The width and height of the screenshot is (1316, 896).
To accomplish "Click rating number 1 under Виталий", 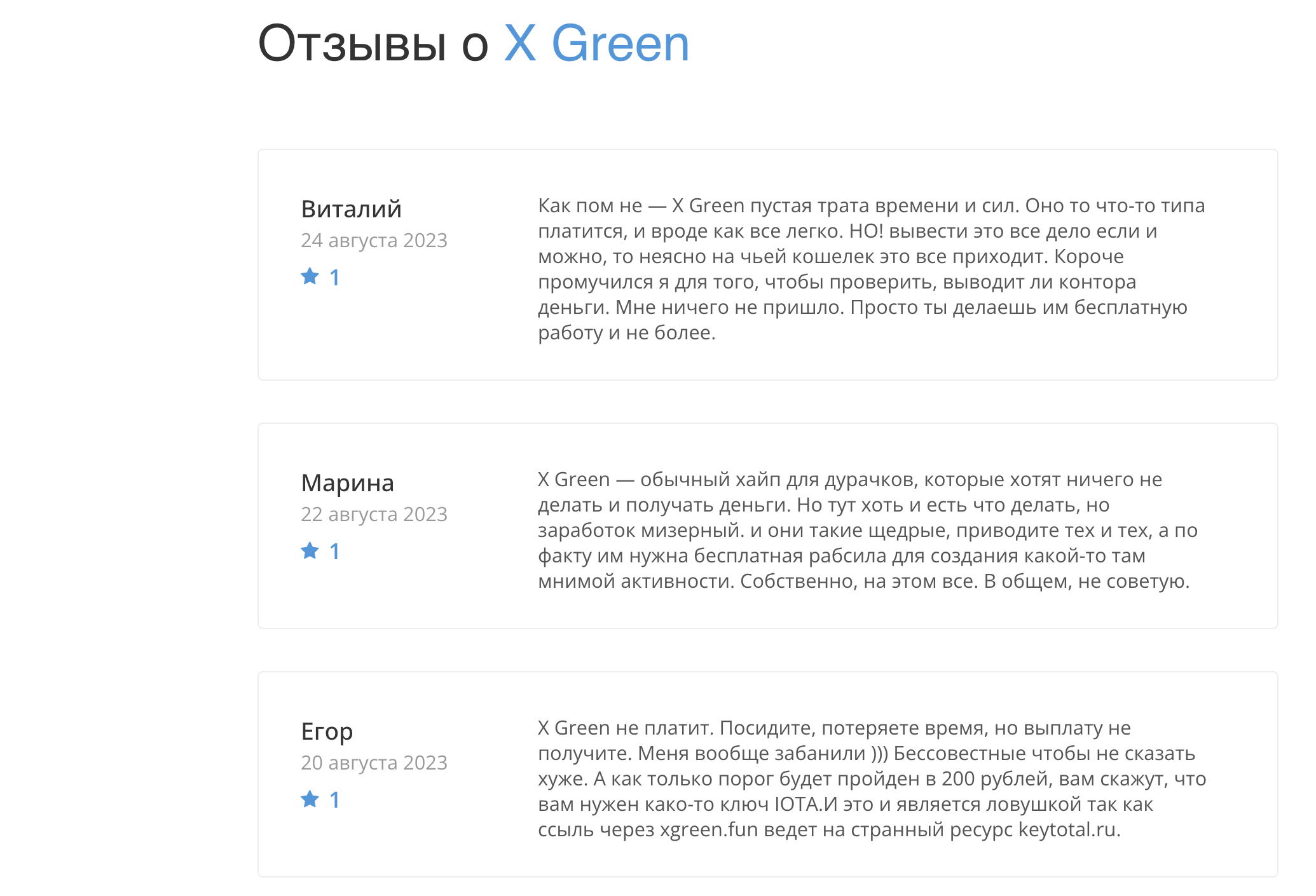I will point(334,278).
